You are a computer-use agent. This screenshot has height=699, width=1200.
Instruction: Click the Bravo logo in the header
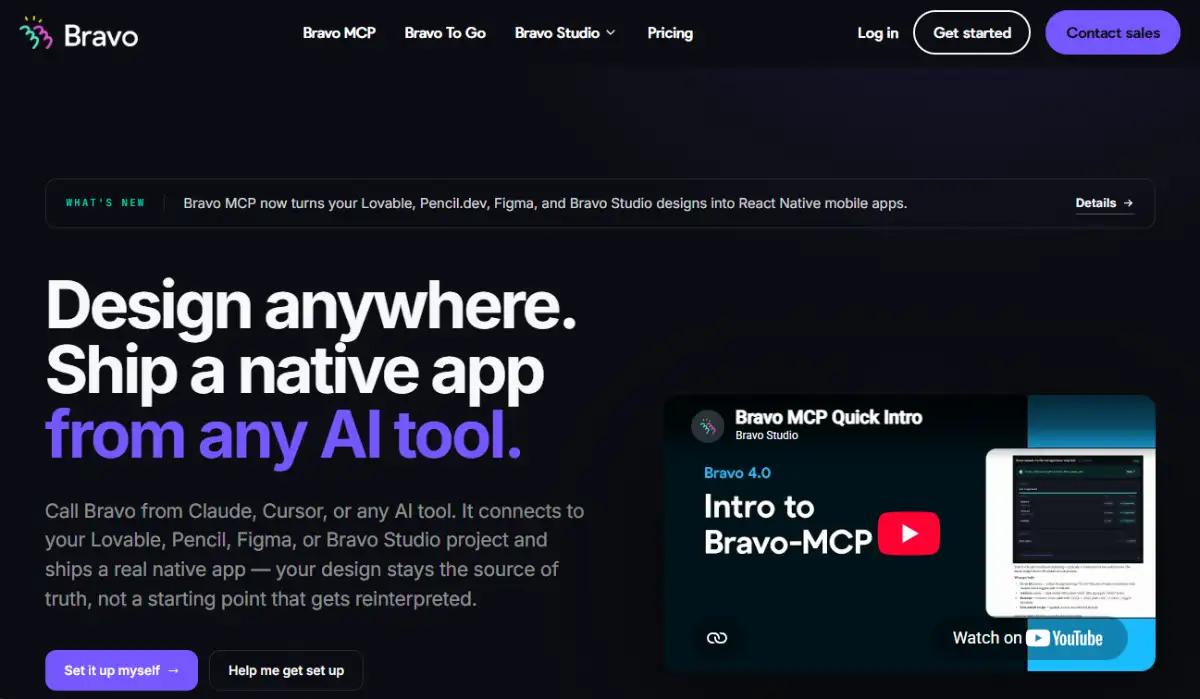(x=79, y=35)
